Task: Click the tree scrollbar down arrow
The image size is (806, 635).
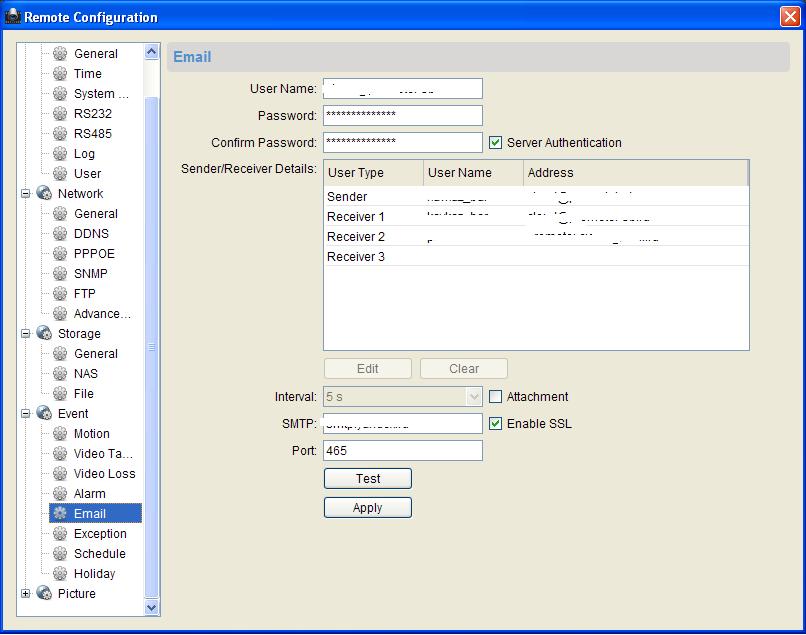Action: [x=152, y=607]
